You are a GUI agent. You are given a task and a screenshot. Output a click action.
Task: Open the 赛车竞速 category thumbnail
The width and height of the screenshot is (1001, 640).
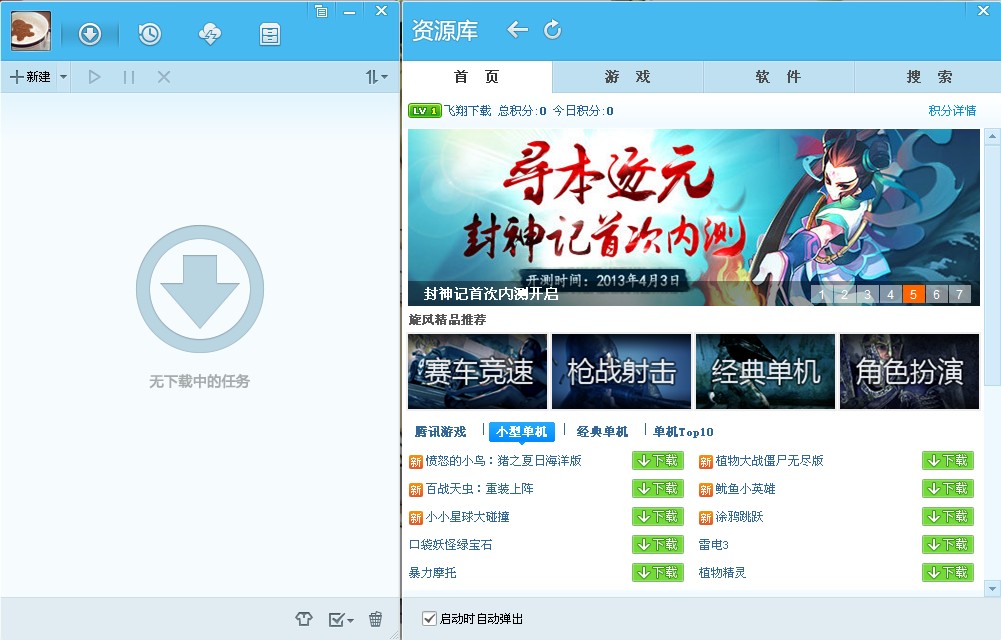pos(477,372)
